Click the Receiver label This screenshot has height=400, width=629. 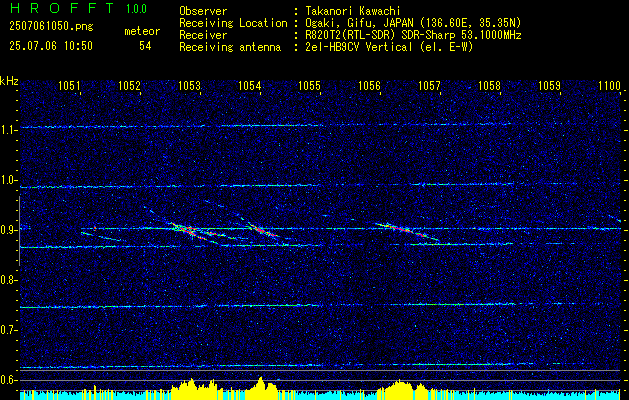click(x=203, y=35)
